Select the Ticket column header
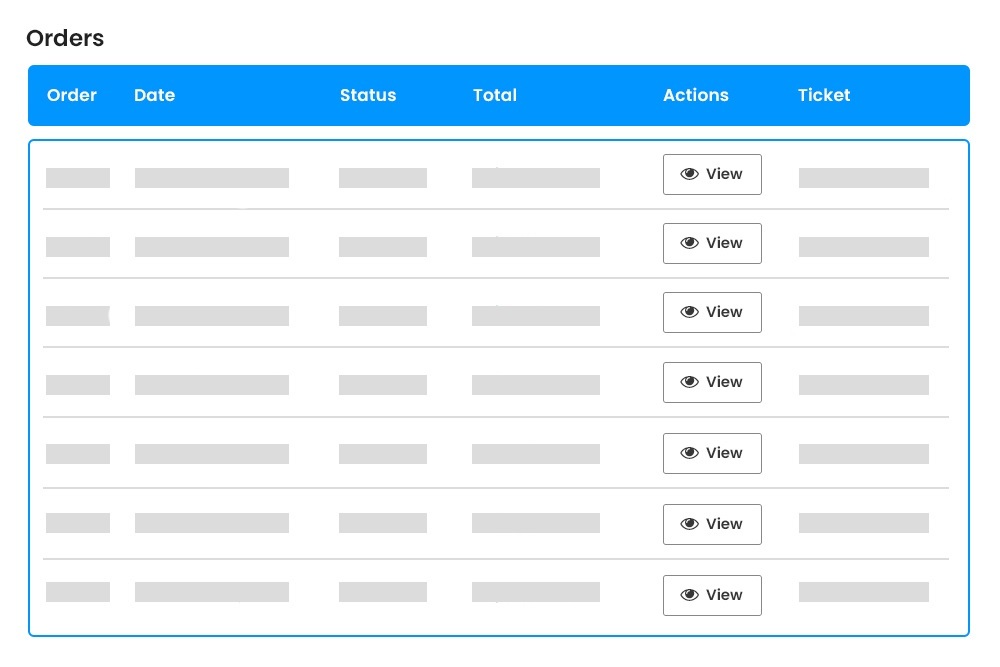The image size is (1000, 667). point(823,95)
